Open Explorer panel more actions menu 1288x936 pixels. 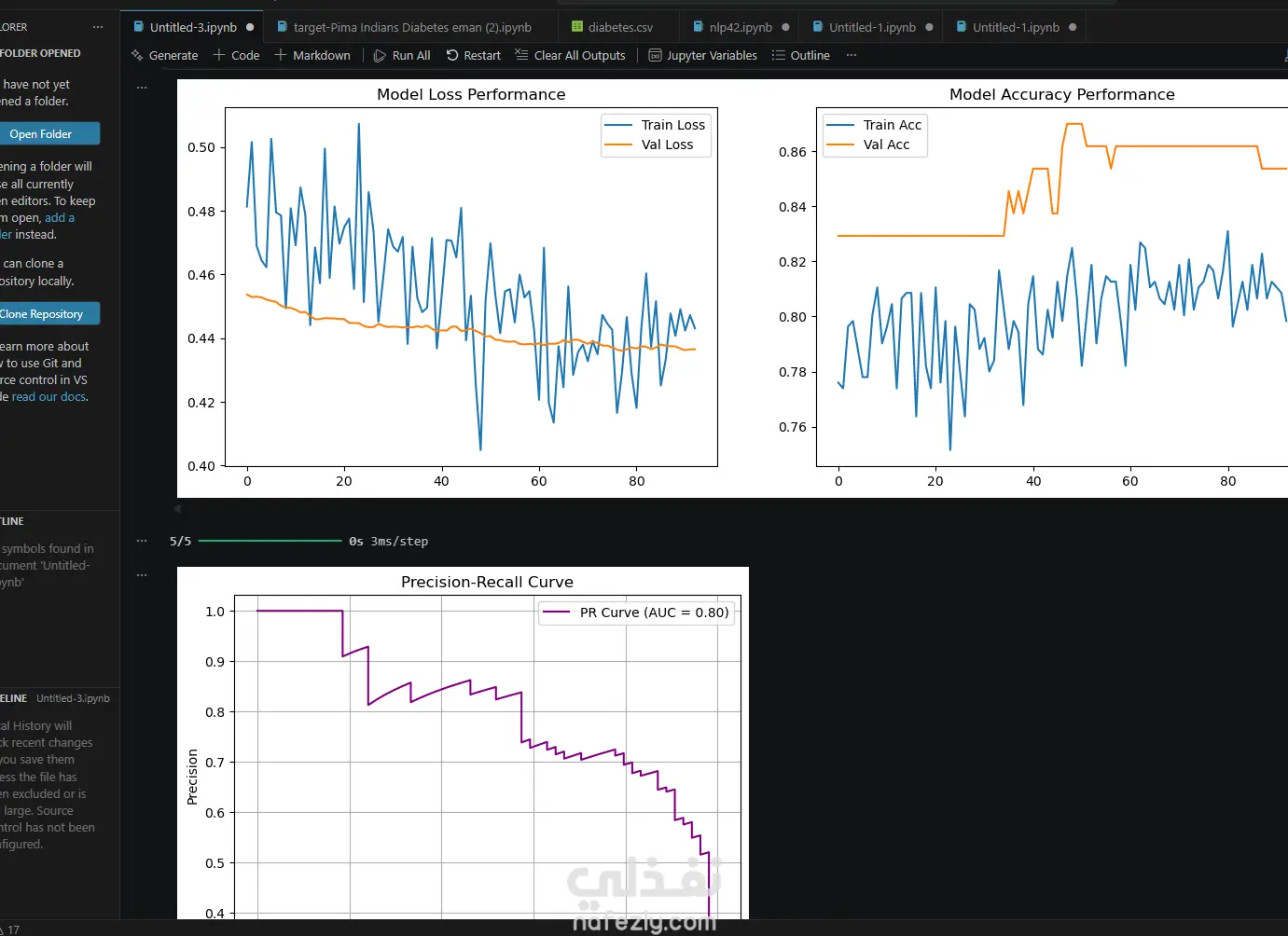click(x=98, y=27)
